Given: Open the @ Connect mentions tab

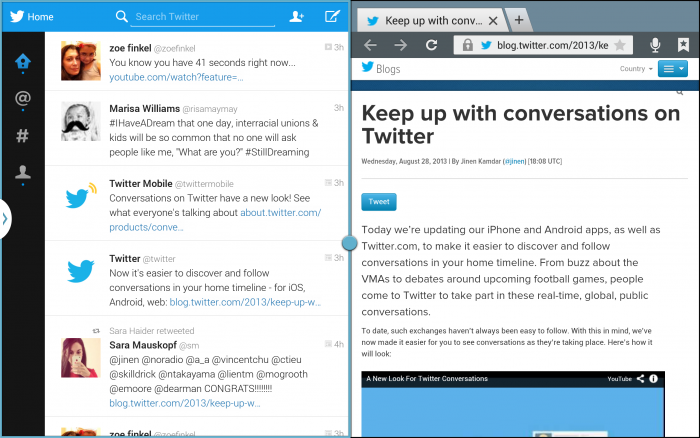Looking at the screenshot, I should [x=22, y=98].
